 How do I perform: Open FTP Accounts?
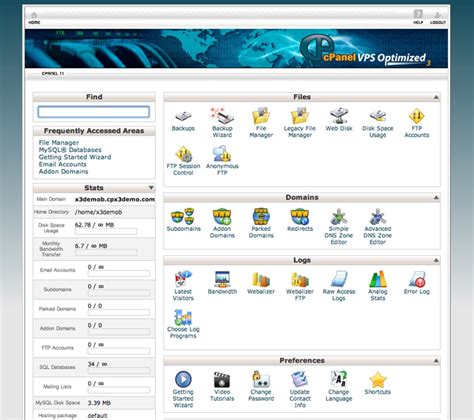pos(416,123)
